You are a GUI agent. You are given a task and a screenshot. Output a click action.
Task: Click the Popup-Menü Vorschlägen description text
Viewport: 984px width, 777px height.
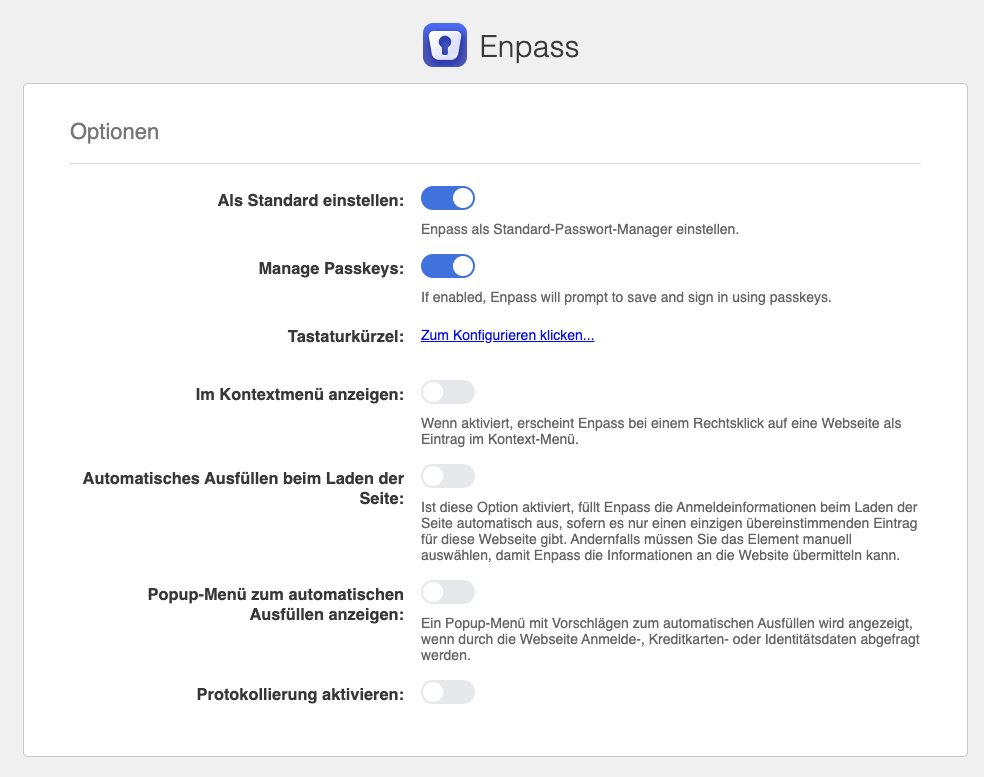coord(670,639)
